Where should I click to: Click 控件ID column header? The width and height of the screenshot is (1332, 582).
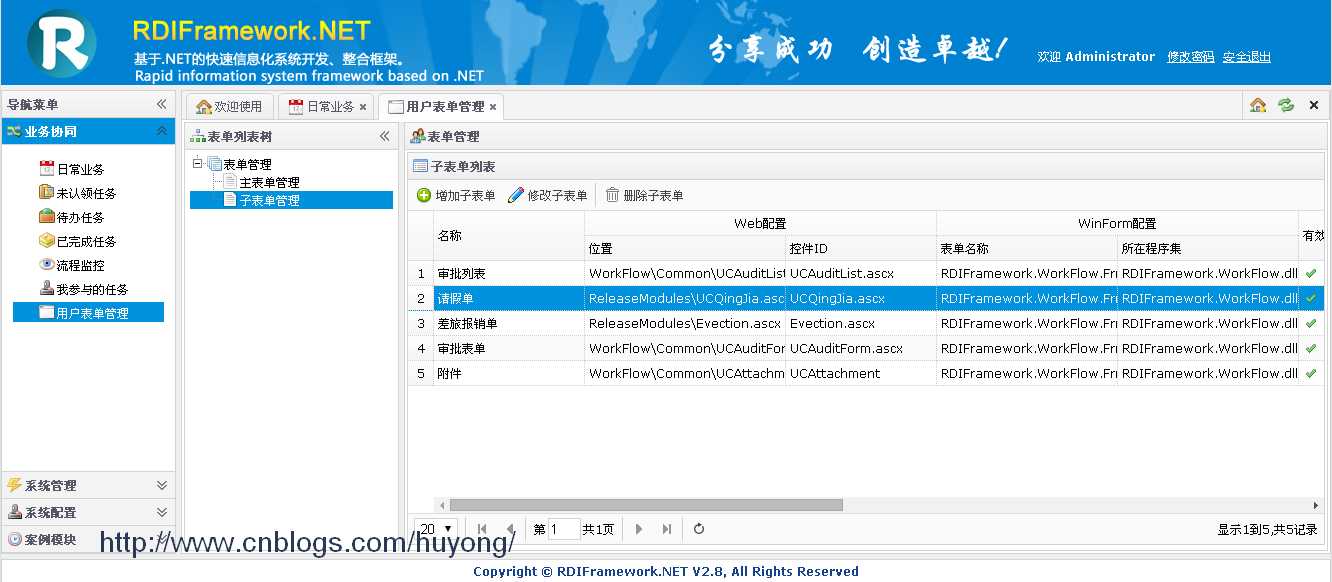(x=861, y=248)
